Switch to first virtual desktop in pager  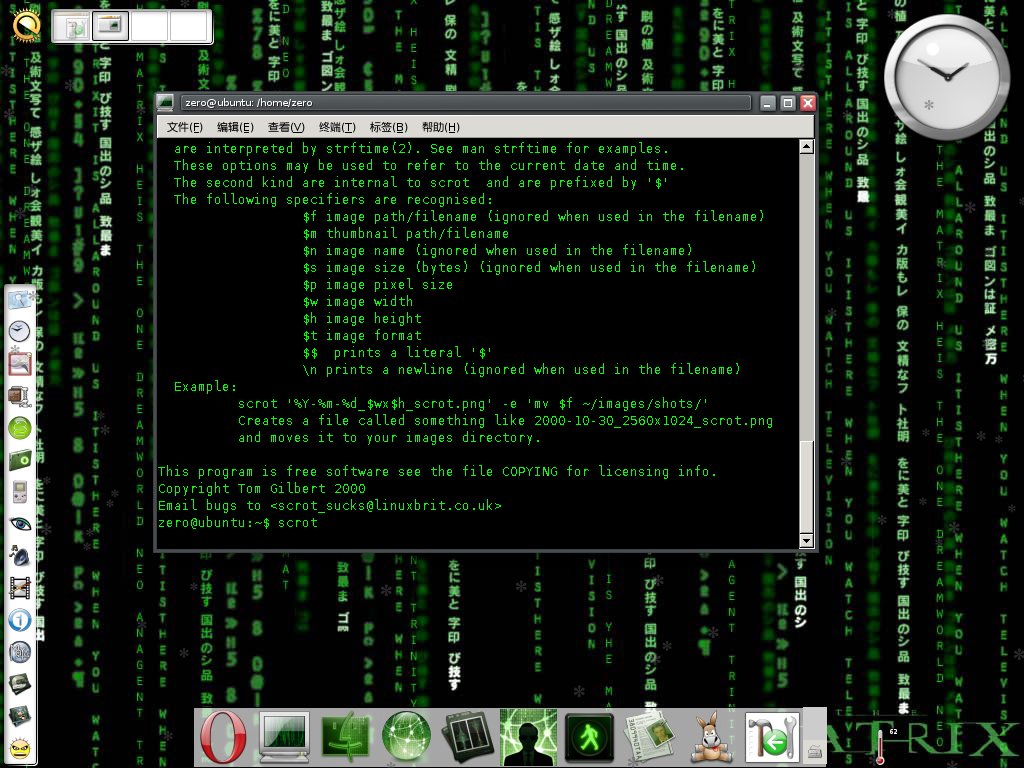coord(72,27)
